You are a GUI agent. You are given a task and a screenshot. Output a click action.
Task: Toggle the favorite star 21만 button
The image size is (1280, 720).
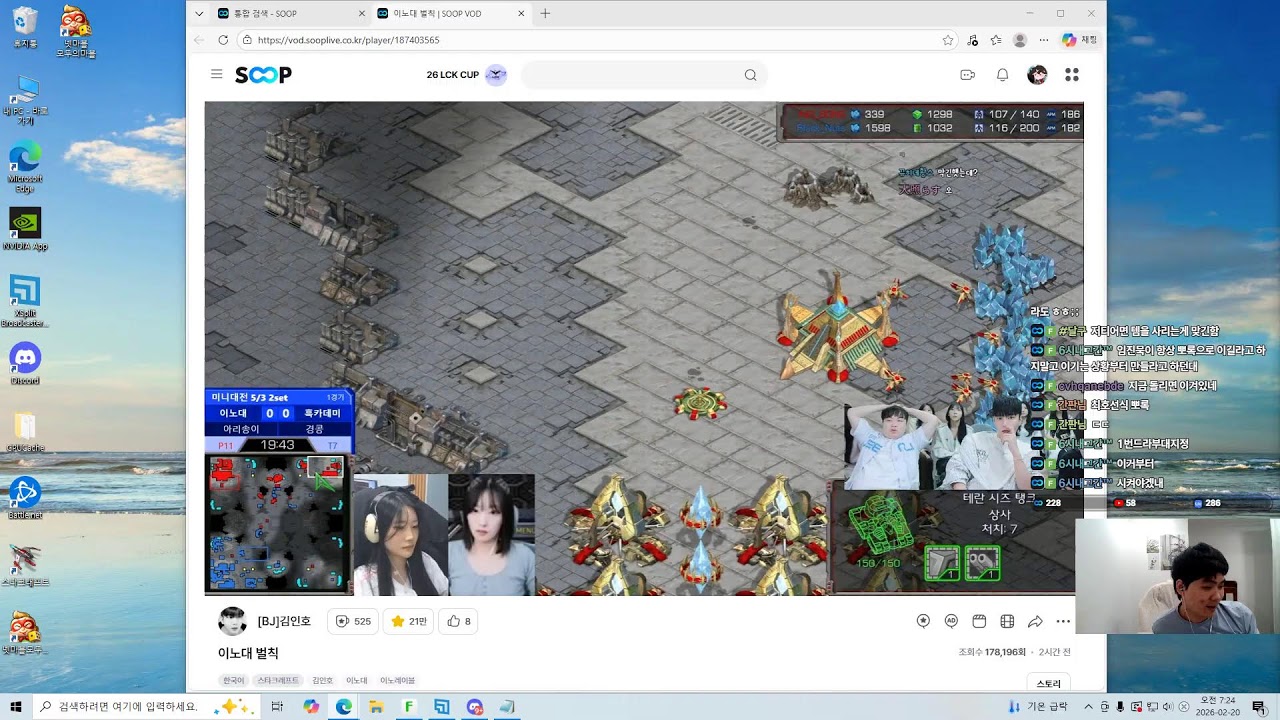(x=409, y=621)
